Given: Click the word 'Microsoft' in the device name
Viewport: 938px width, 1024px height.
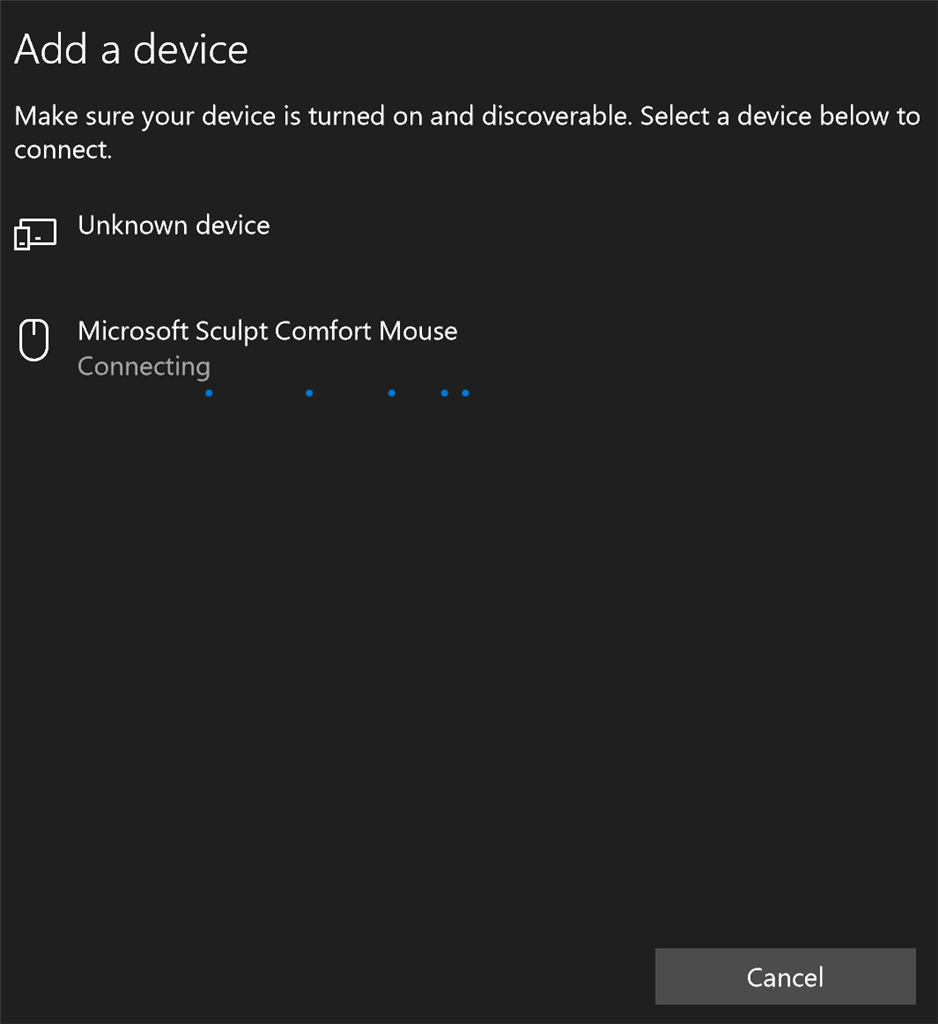Looking at the screenshot, I should [x=133, y=331].
